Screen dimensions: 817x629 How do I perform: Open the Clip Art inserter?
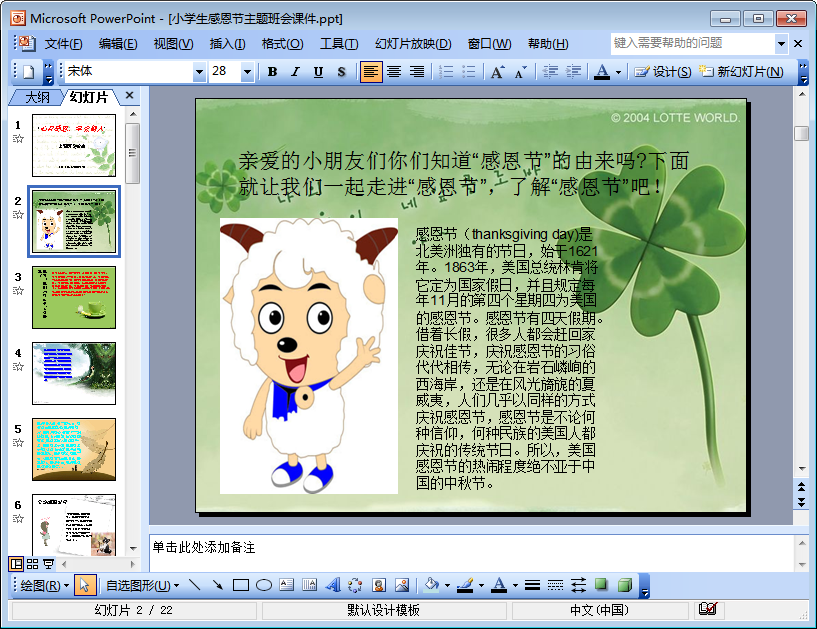click(379, 585)
